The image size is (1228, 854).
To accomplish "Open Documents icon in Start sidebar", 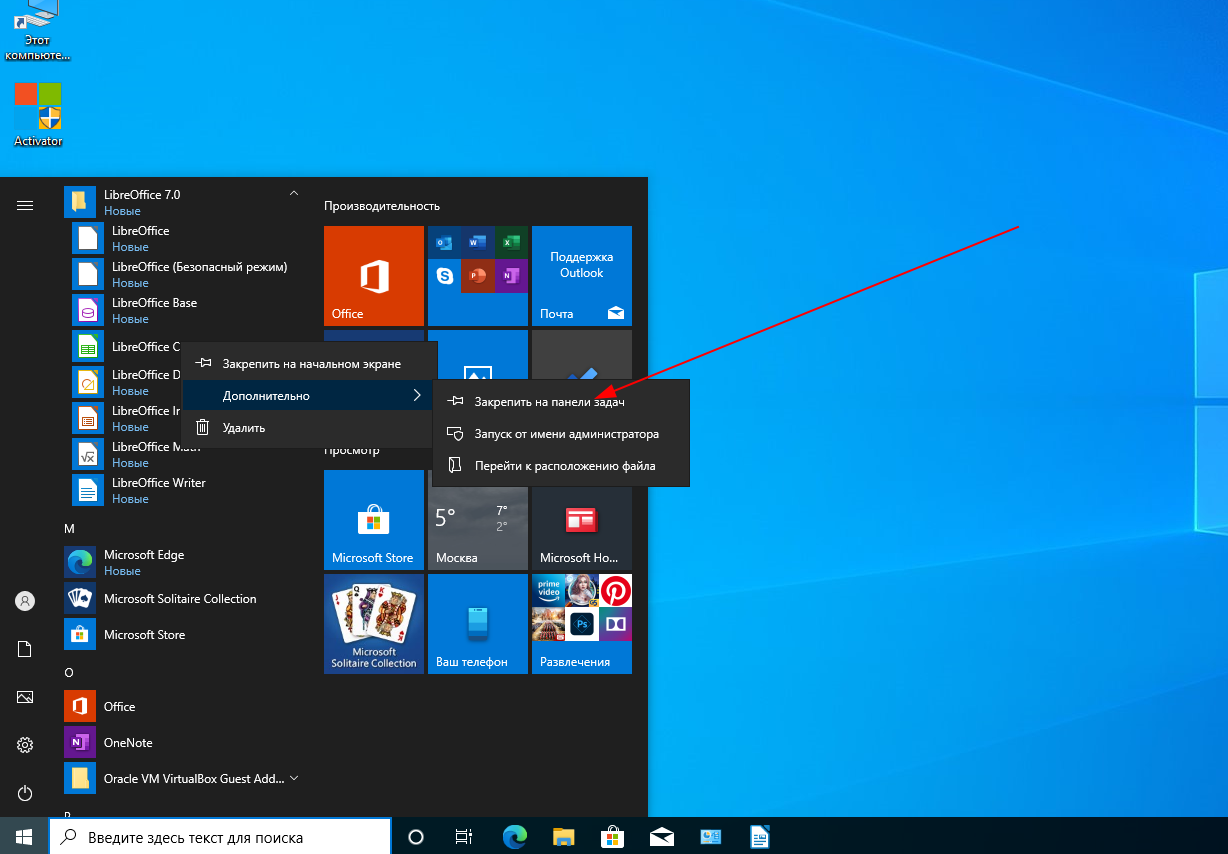I will [x=25, y=649].
